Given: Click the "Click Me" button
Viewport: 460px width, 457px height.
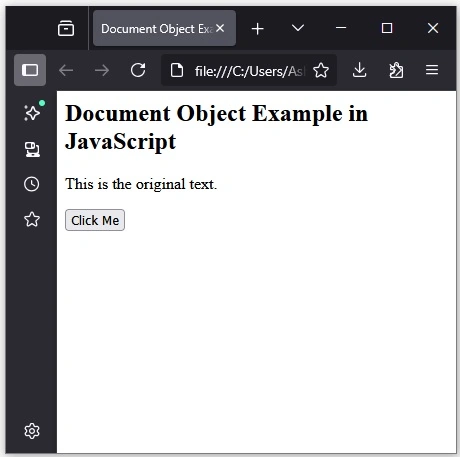Looking at the screenshot, I should pyautogui.click(x=95, y=220).
